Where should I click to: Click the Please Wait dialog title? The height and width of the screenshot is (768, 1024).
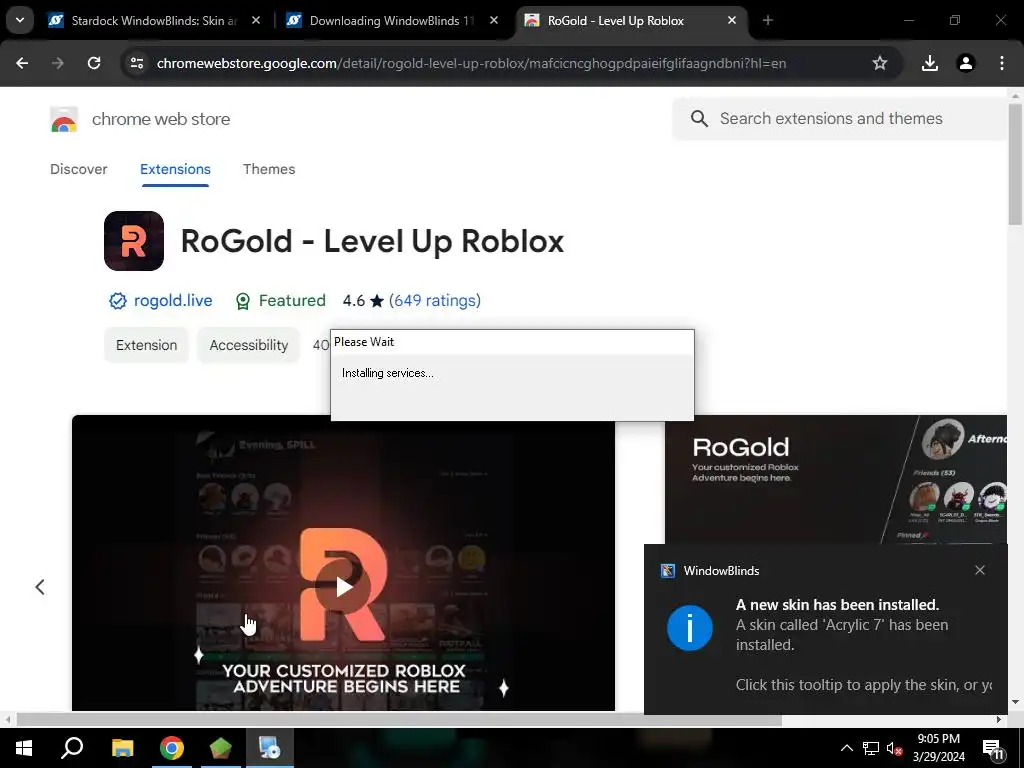[x=364, y=342]
